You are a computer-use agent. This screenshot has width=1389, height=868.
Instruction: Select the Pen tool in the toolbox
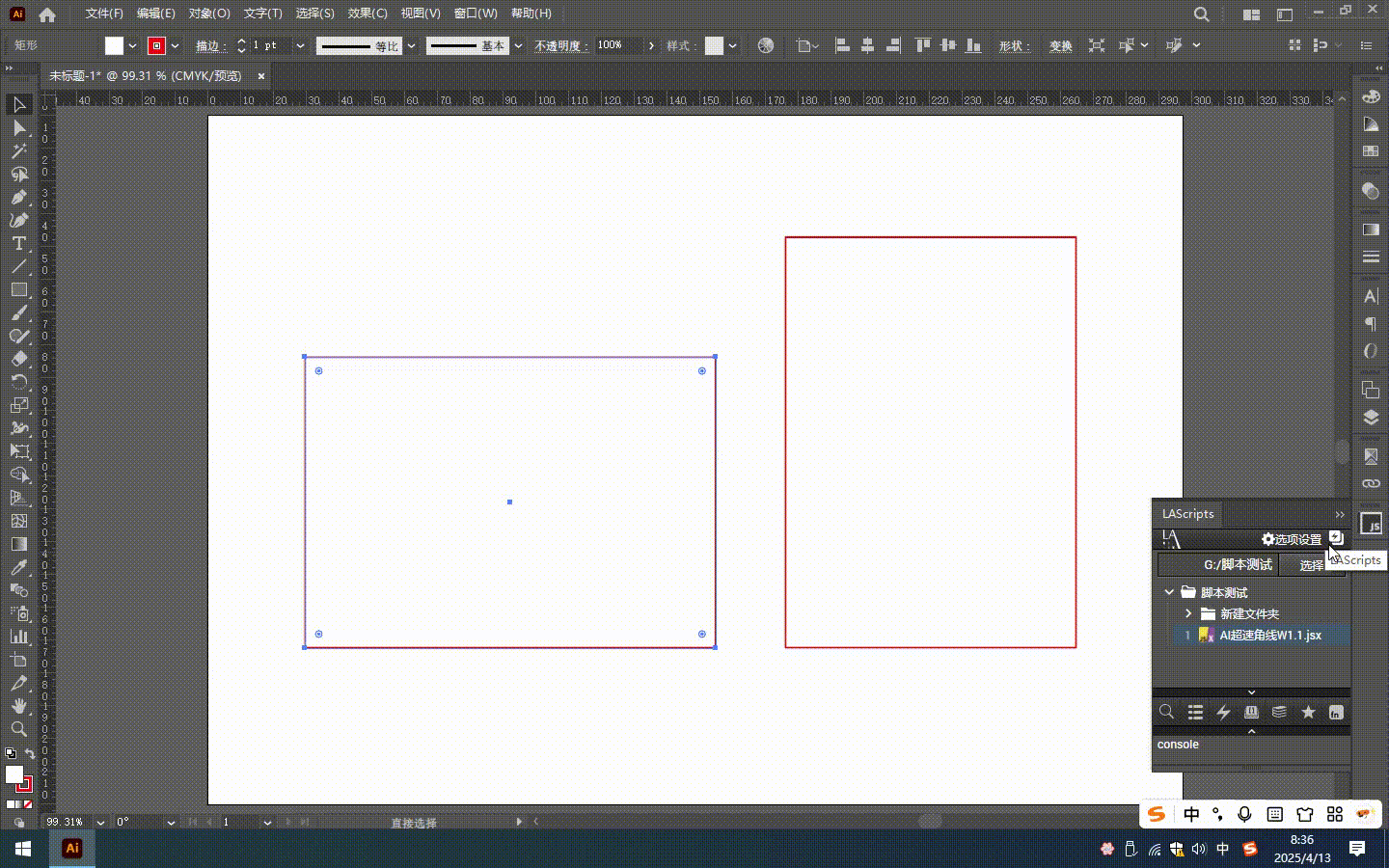coord(18,197)
